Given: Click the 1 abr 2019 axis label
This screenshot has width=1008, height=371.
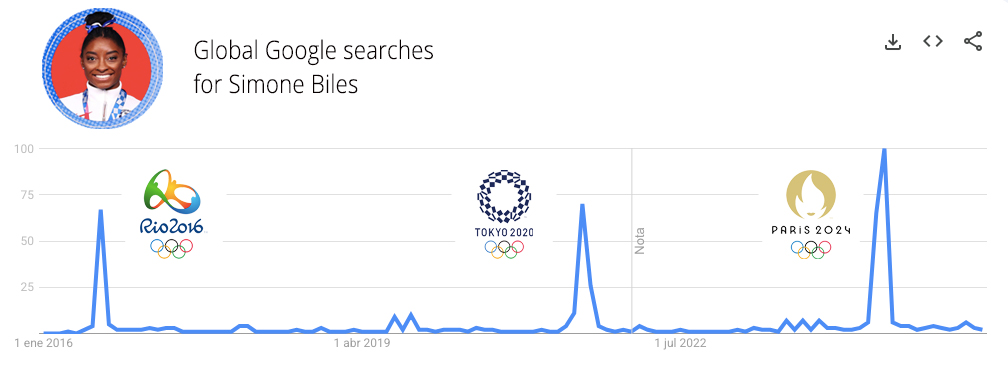Looking at the screenshot, I should click(362, 343).
